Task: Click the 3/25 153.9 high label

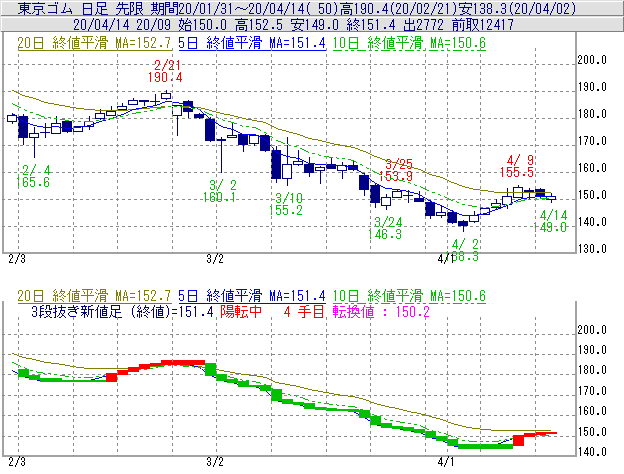Action: (x=396, y=170)
